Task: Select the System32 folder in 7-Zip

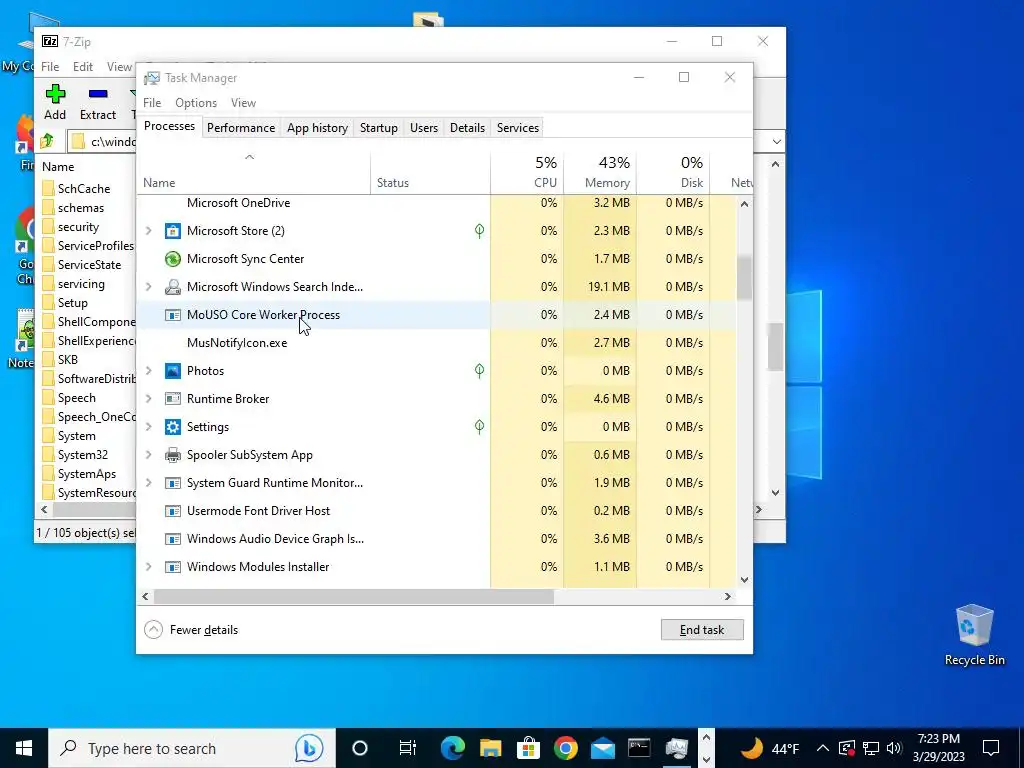Action: pyautogui.click(x=83, y=455)
